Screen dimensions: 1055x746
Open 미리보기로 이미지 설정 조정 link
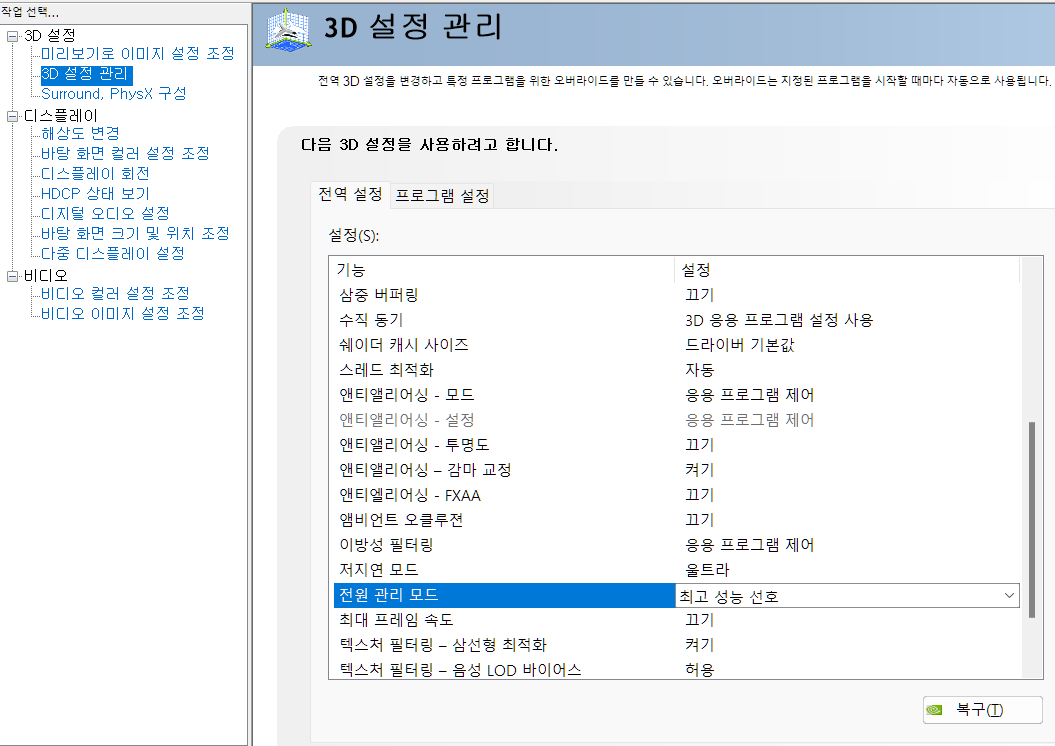(138, 54)
